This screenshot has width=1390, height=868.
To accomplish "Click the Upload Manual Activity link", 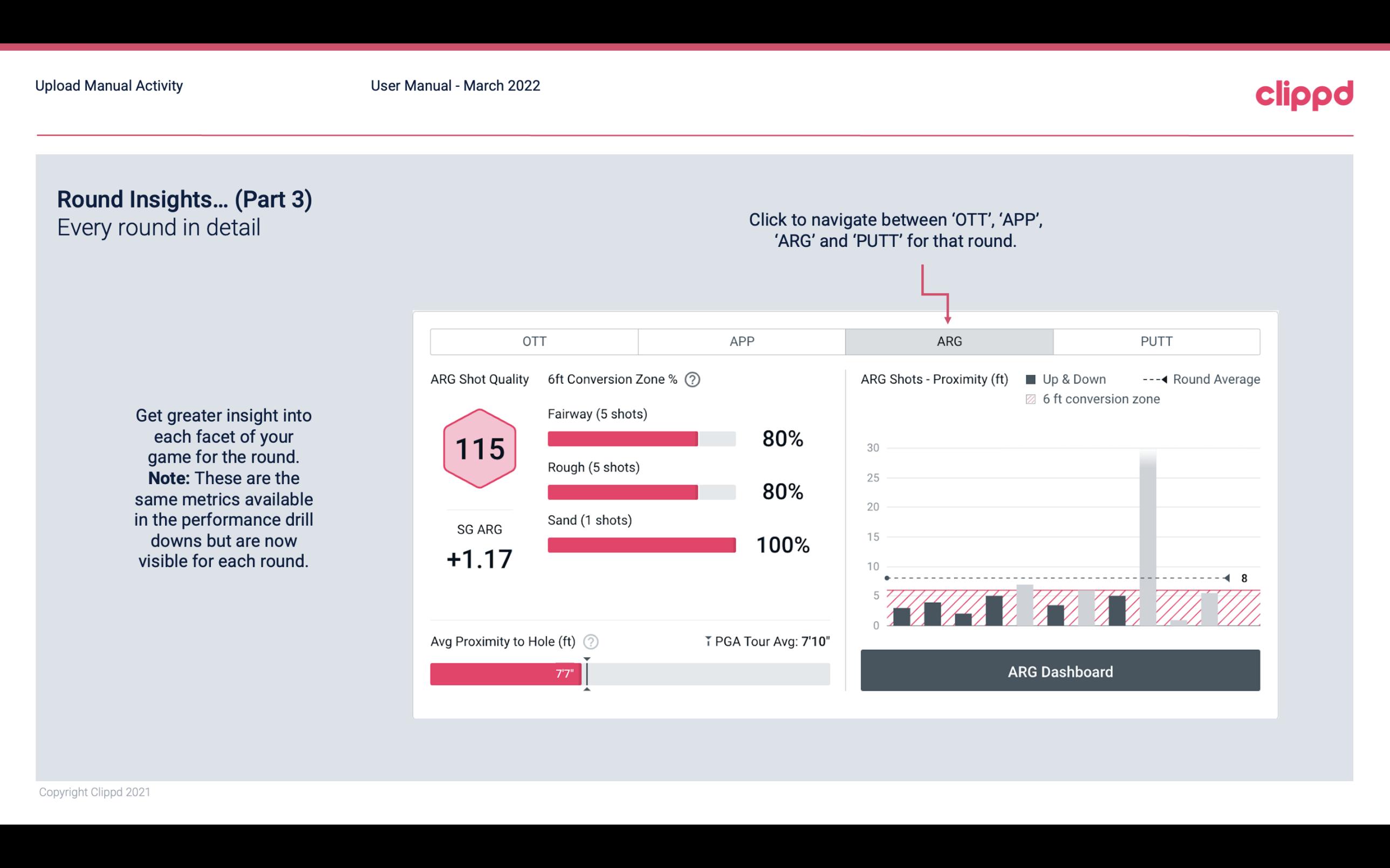I will point(108,85).
